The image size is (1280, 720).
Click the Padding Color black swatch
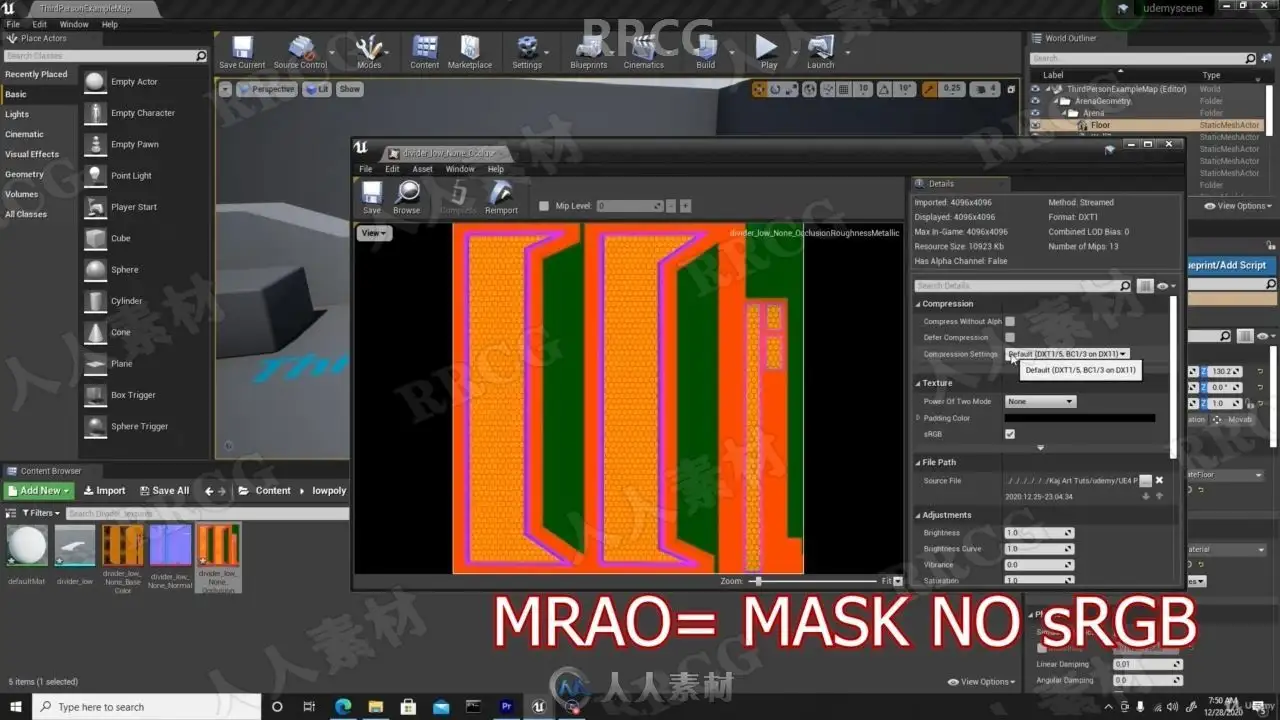(1080, 418)
